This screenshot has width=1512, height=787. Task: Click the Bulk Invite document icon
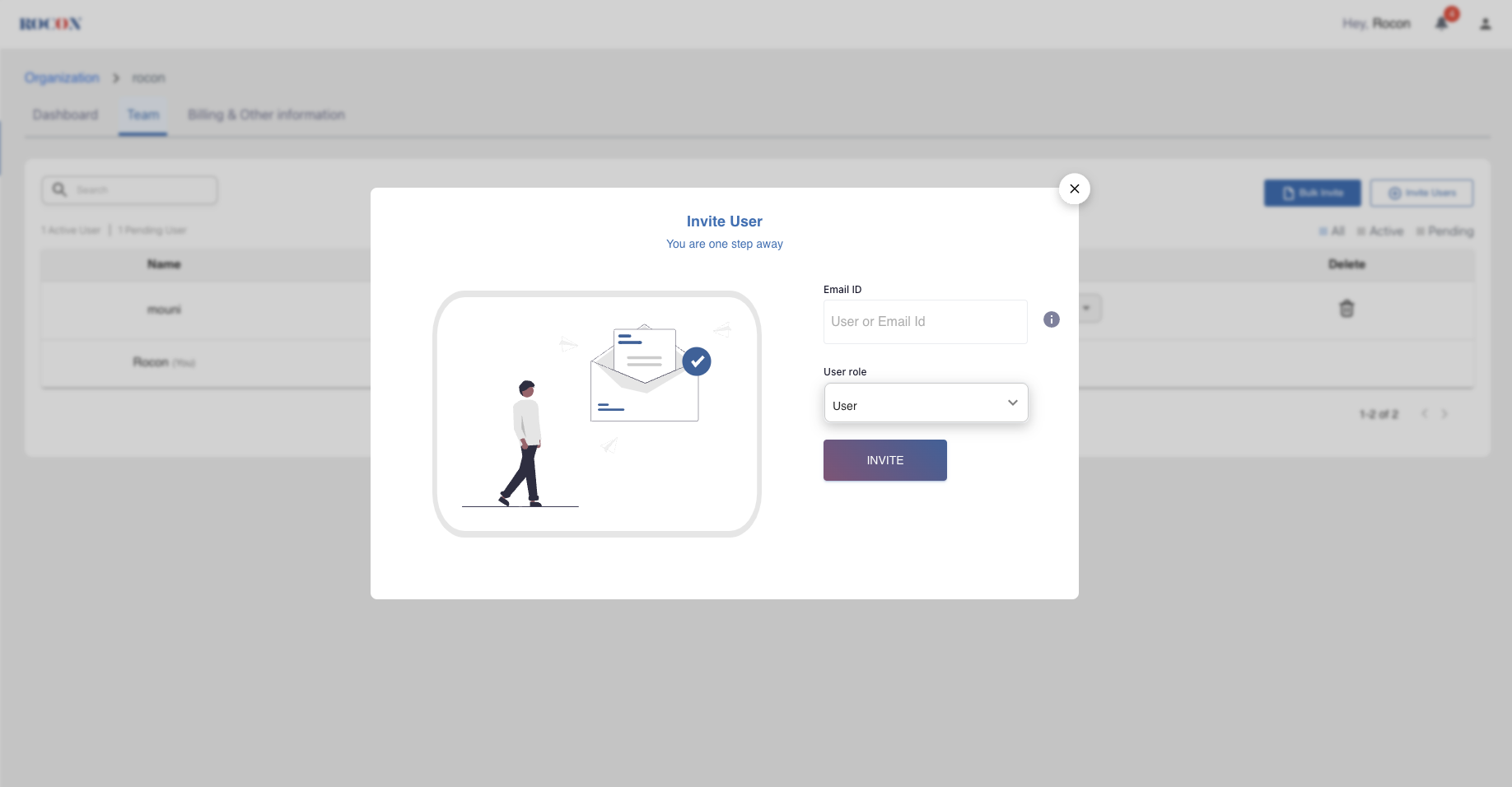coord(1289,193)
